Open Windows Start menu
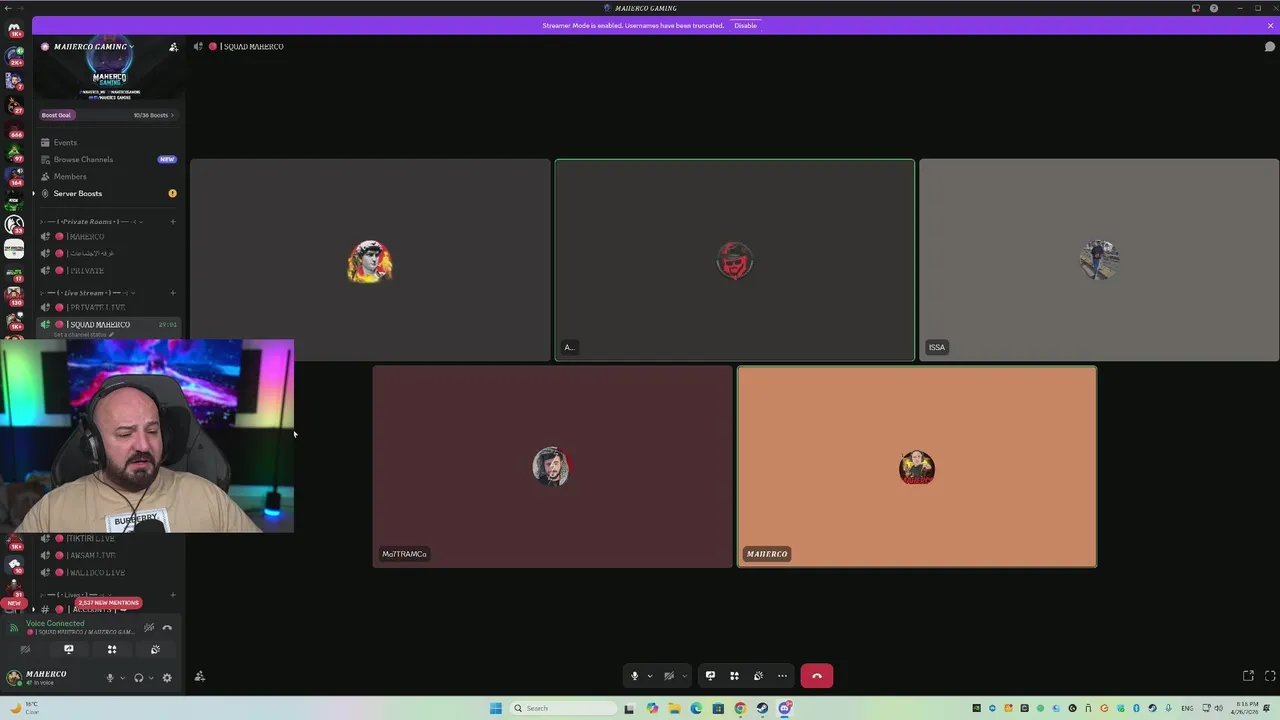This screenshot has width=1280, height=720. pyautogui.click(x=496, y=708)
